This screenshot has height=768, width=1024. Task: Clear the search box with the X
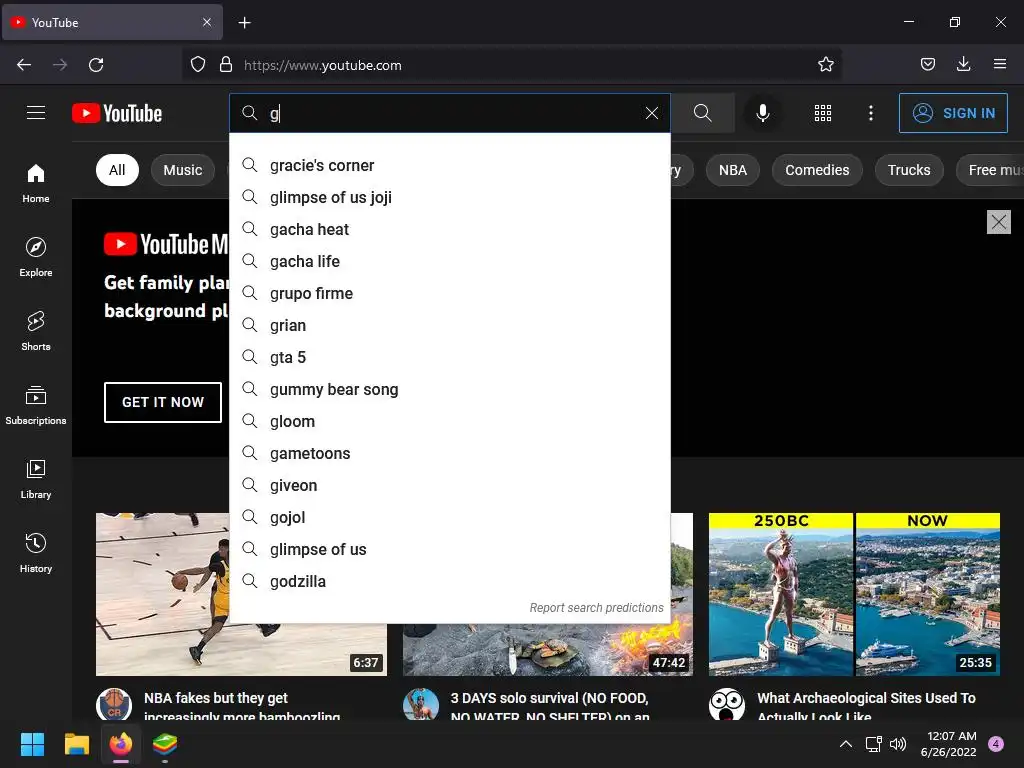tap(651, 113)
